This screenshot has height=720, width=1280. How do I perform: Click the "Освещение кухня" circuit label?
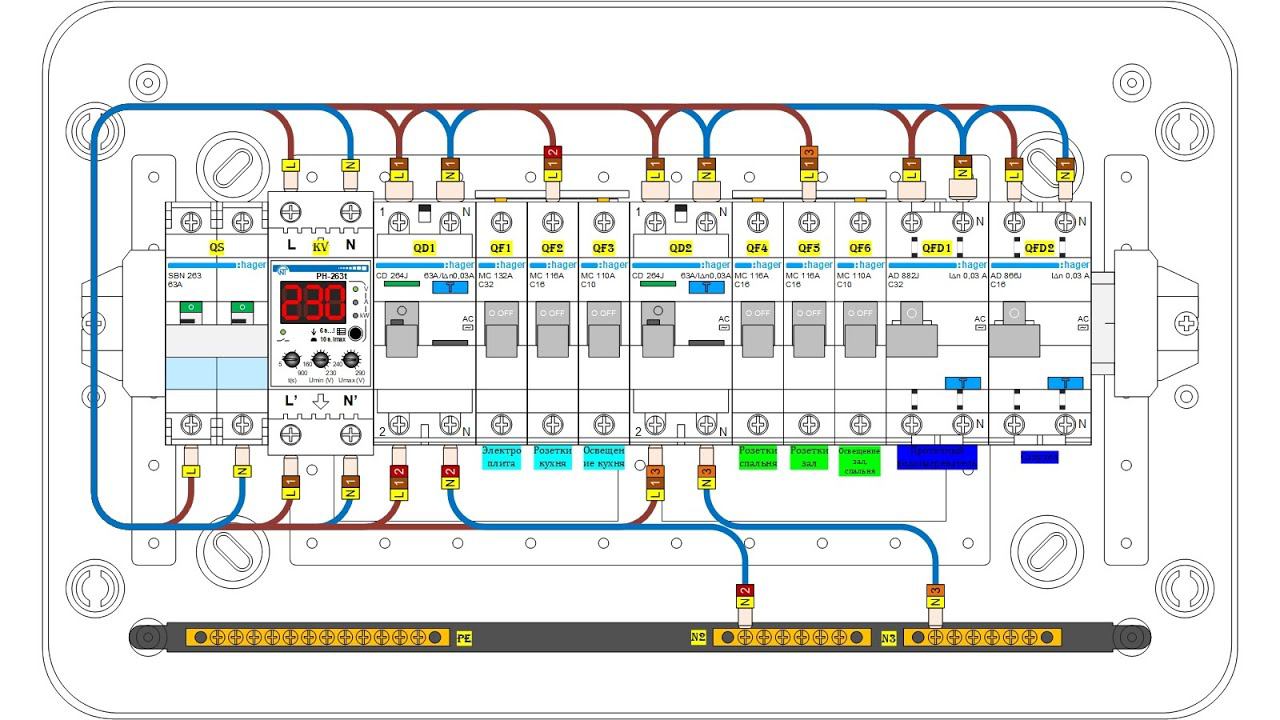click(x=604, y=457)
